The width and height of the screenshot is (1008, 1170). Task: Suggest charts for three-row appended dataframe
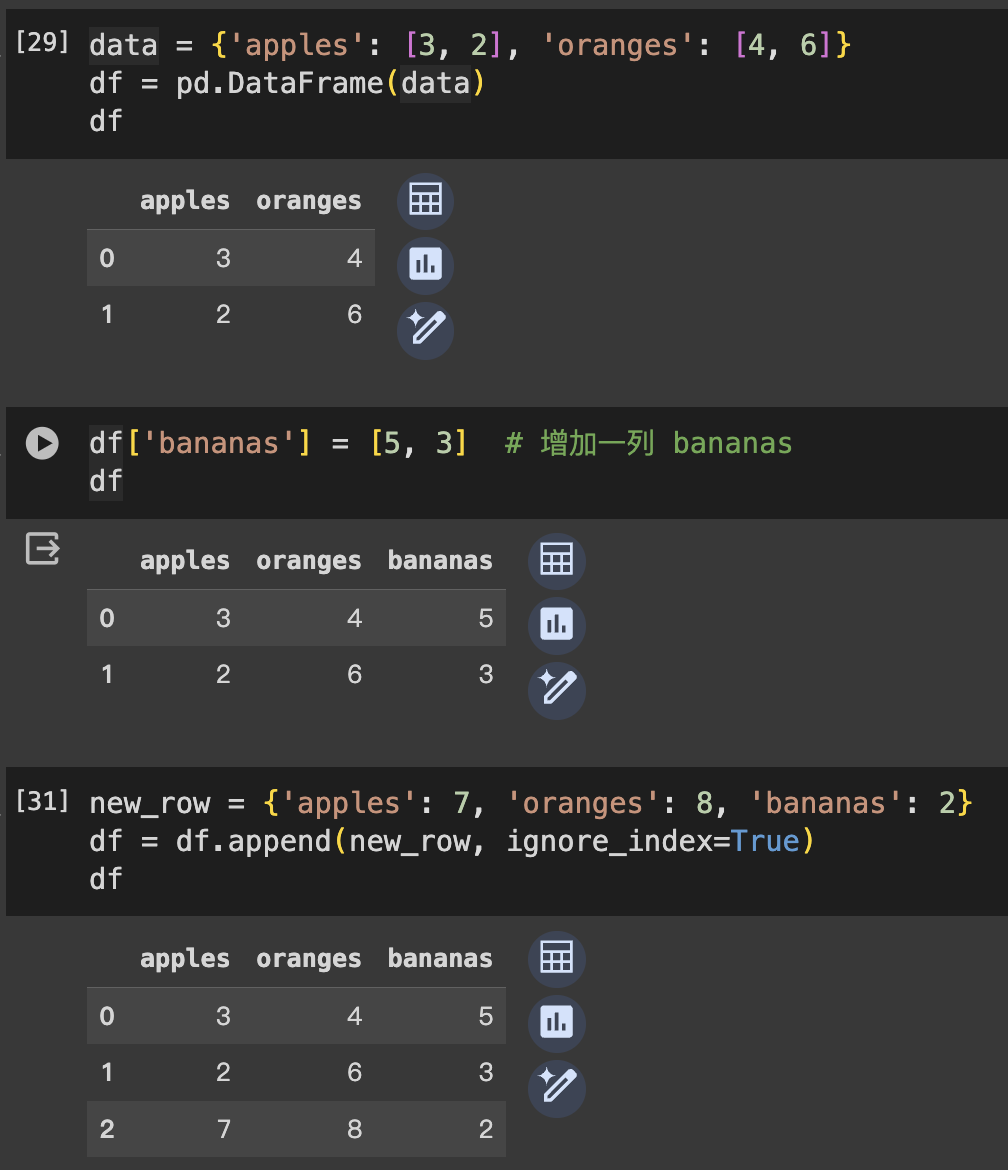pos(557,1022)
